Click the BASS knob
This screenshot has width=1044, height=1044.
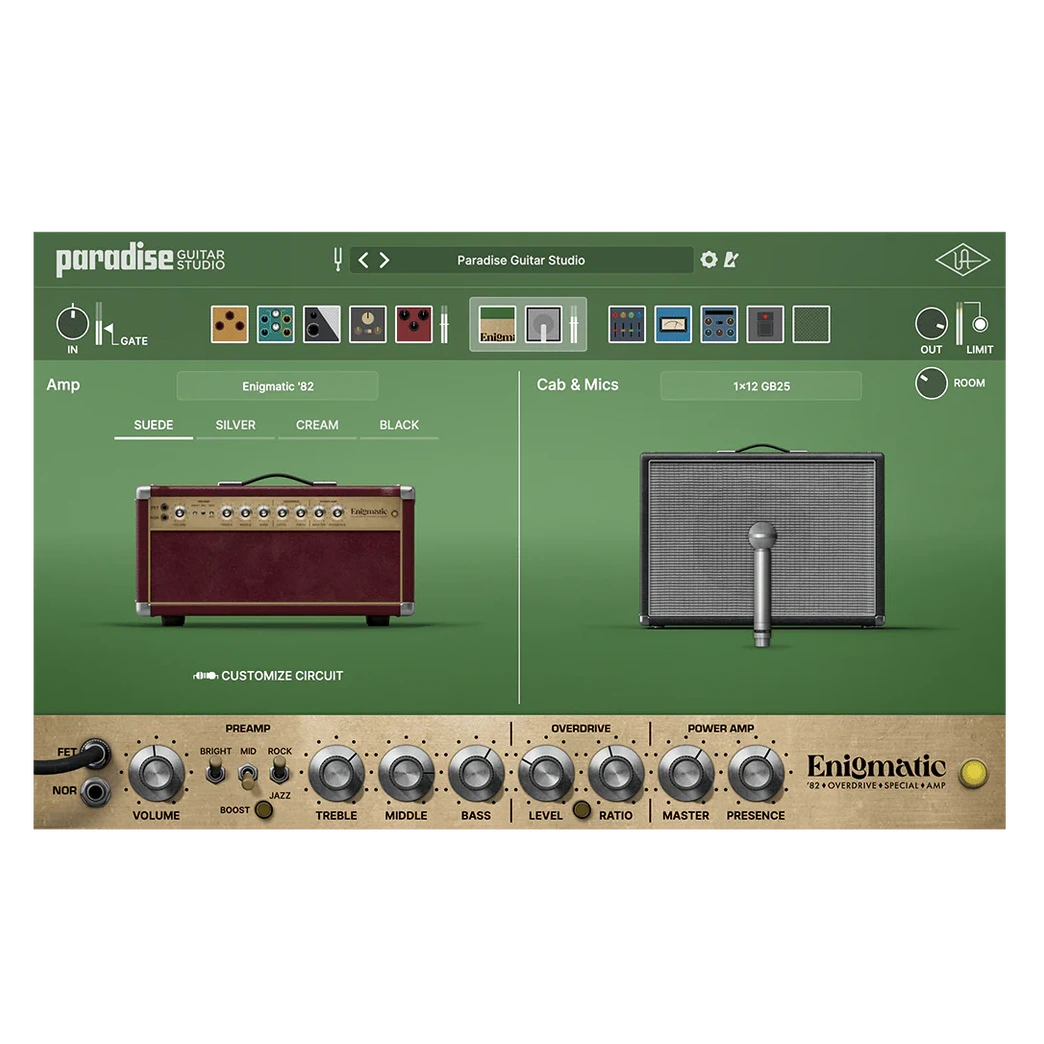[476, 773]
